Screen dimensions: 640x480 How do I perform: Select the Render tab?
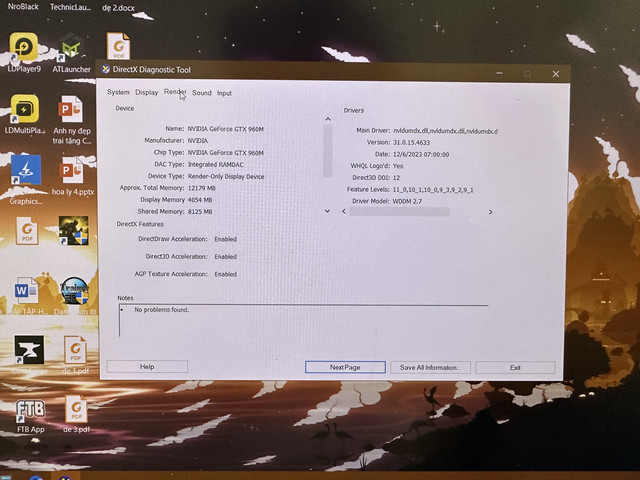(175, 92)
